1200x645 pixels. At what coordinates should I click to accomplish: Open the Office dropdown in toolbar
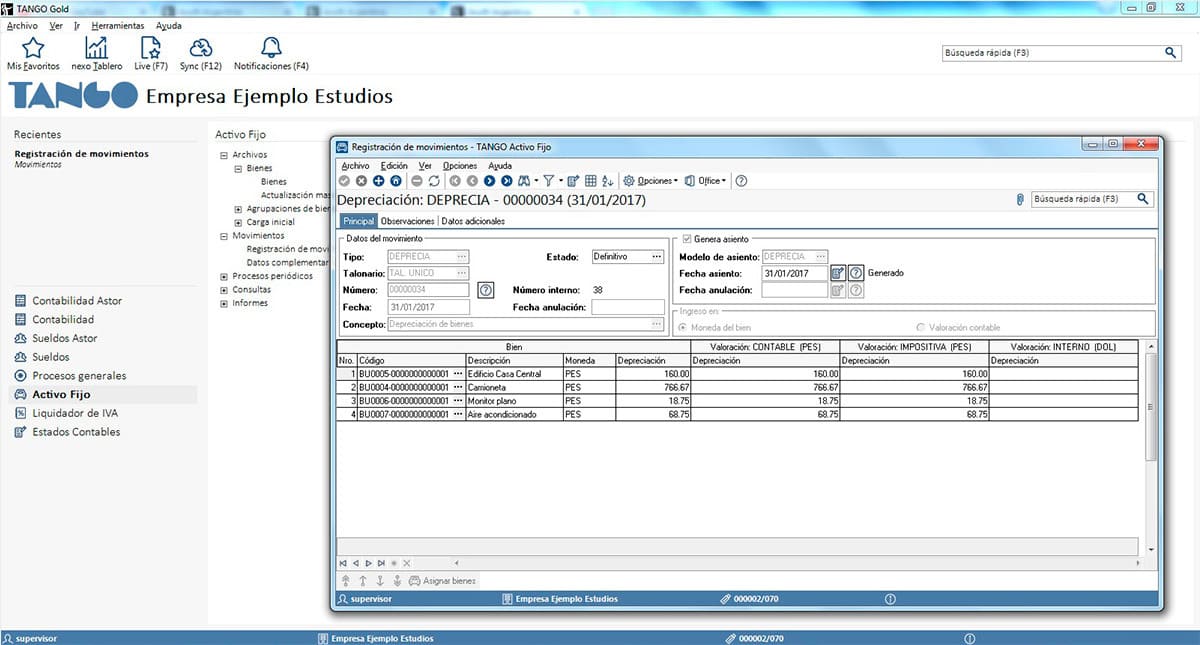[x=705, y=181]
